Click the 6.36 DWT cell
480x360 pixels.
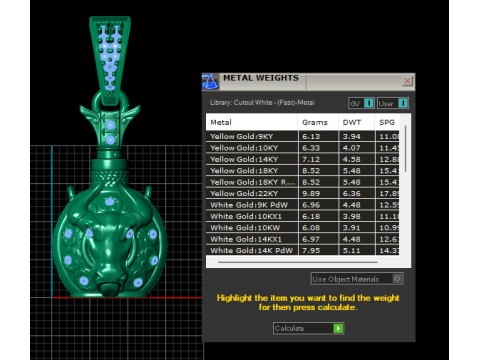pyautogui.click(x=357, y=193)
